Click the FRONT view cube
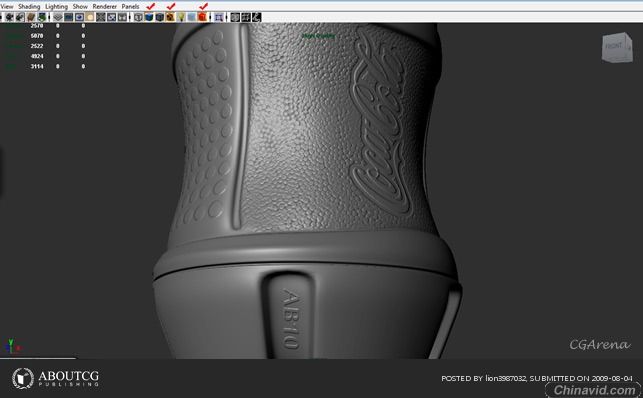The image size is (643, 398). click(x=617, y=47)
